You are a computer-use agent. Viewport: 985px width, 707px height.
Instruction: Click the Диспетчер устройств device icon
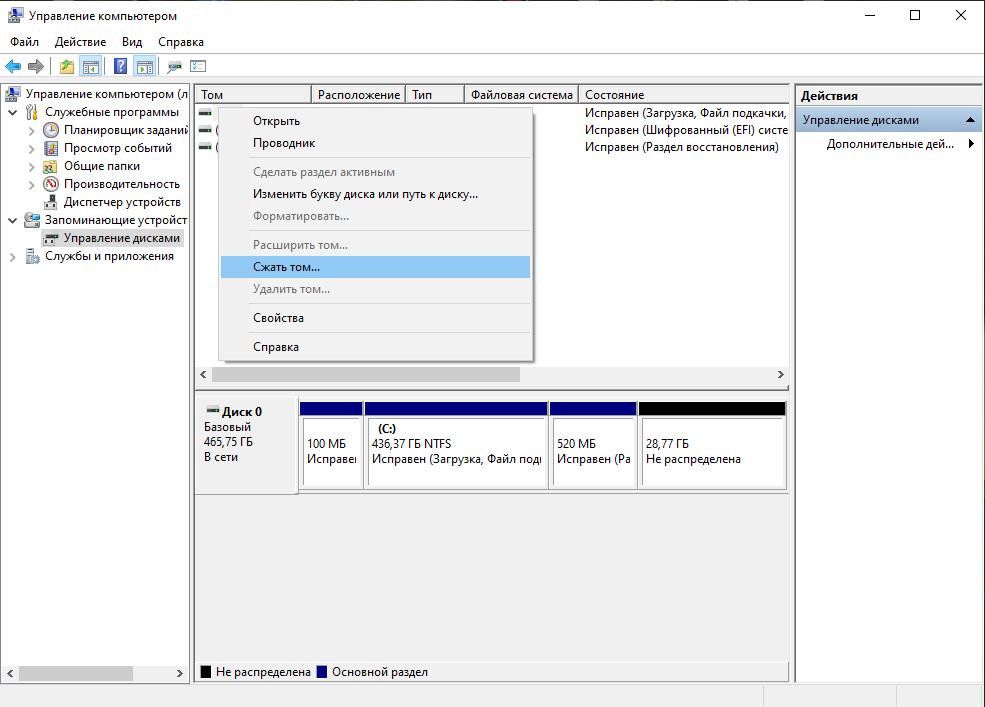tap(51, 202)
